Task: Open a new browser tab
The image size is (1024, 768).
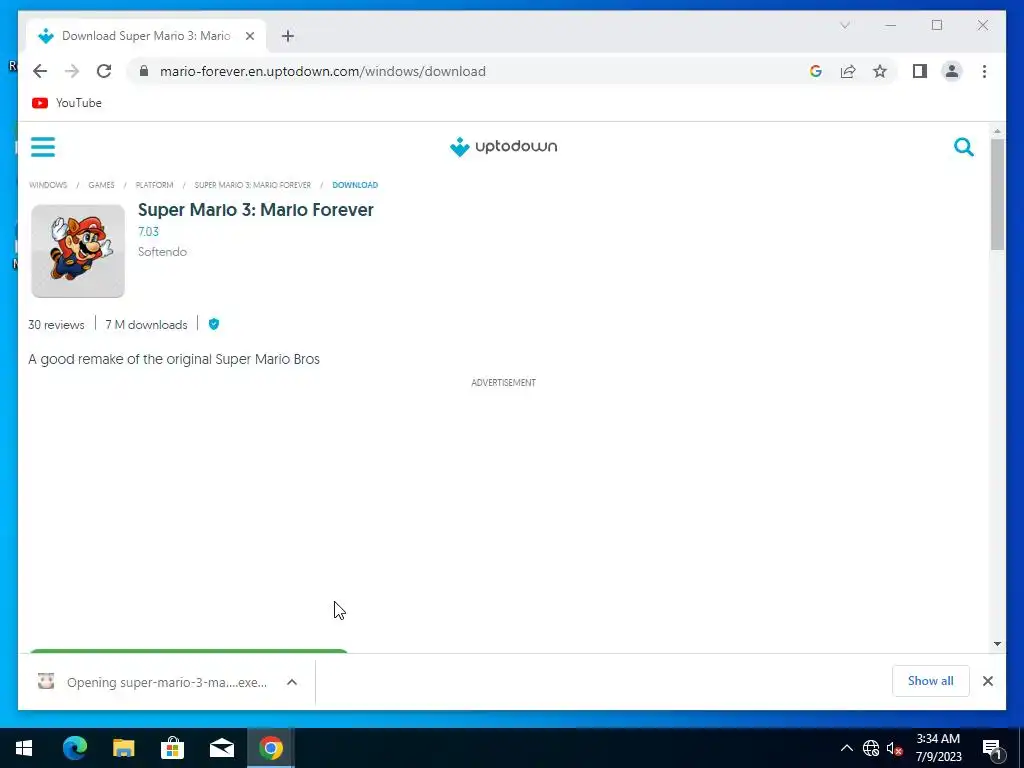Action: [x=288, y=36]
